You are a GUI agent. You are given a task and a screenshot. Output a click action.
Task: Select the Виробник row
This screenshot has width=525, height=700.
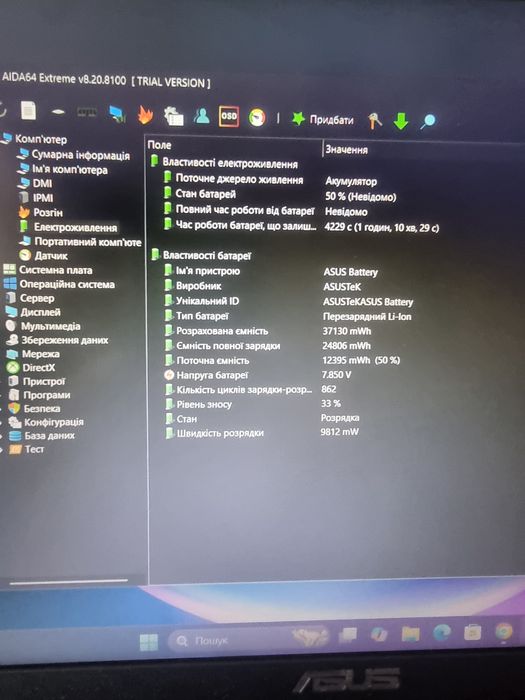262,286
